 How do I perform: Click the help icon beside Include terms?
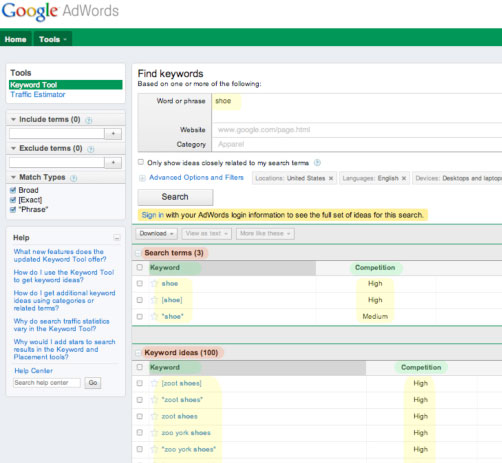pos(89,120)
